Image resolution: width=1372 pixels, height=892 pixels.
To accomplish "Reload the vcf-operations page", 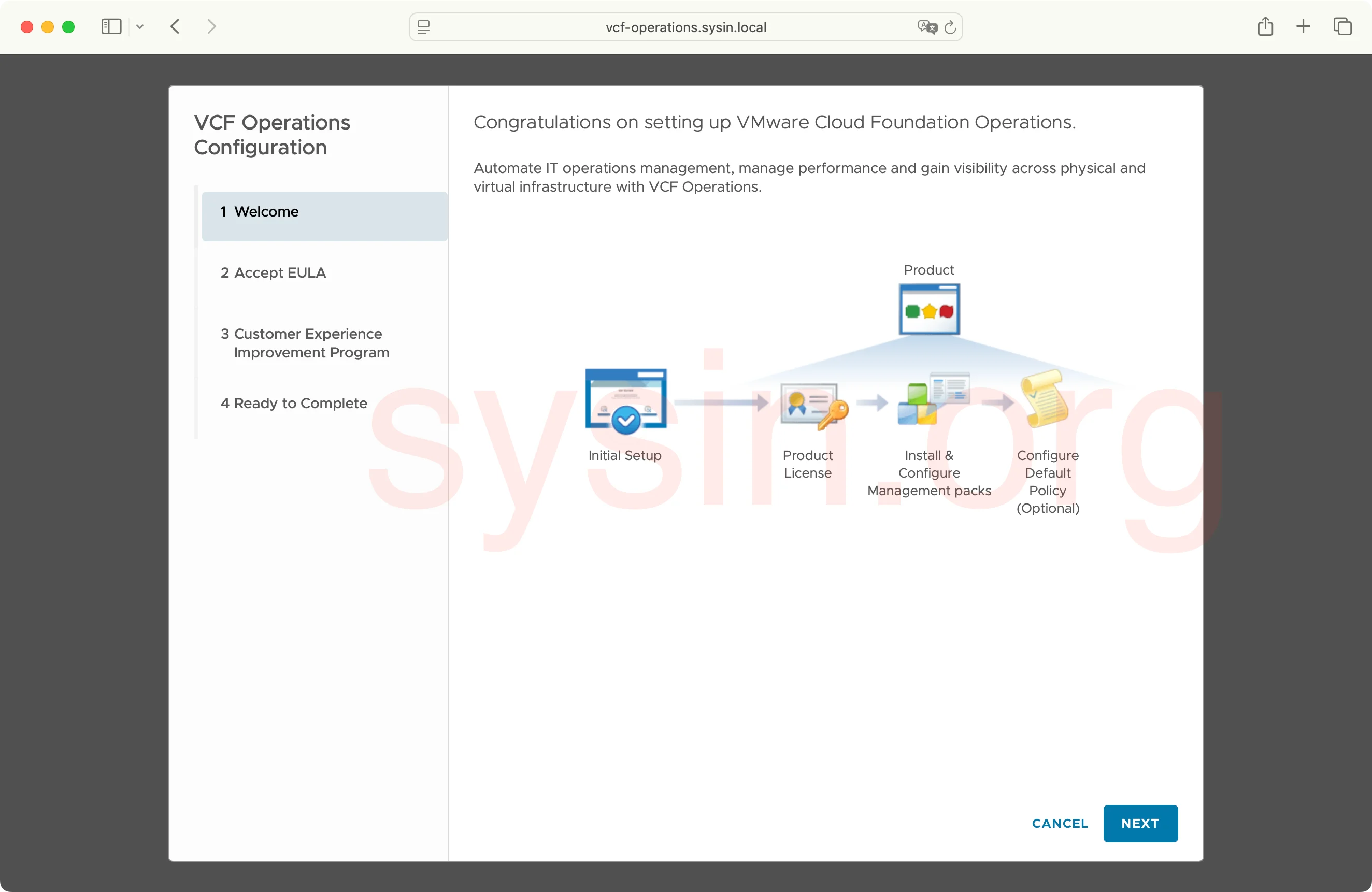I will tap(951, 27).
